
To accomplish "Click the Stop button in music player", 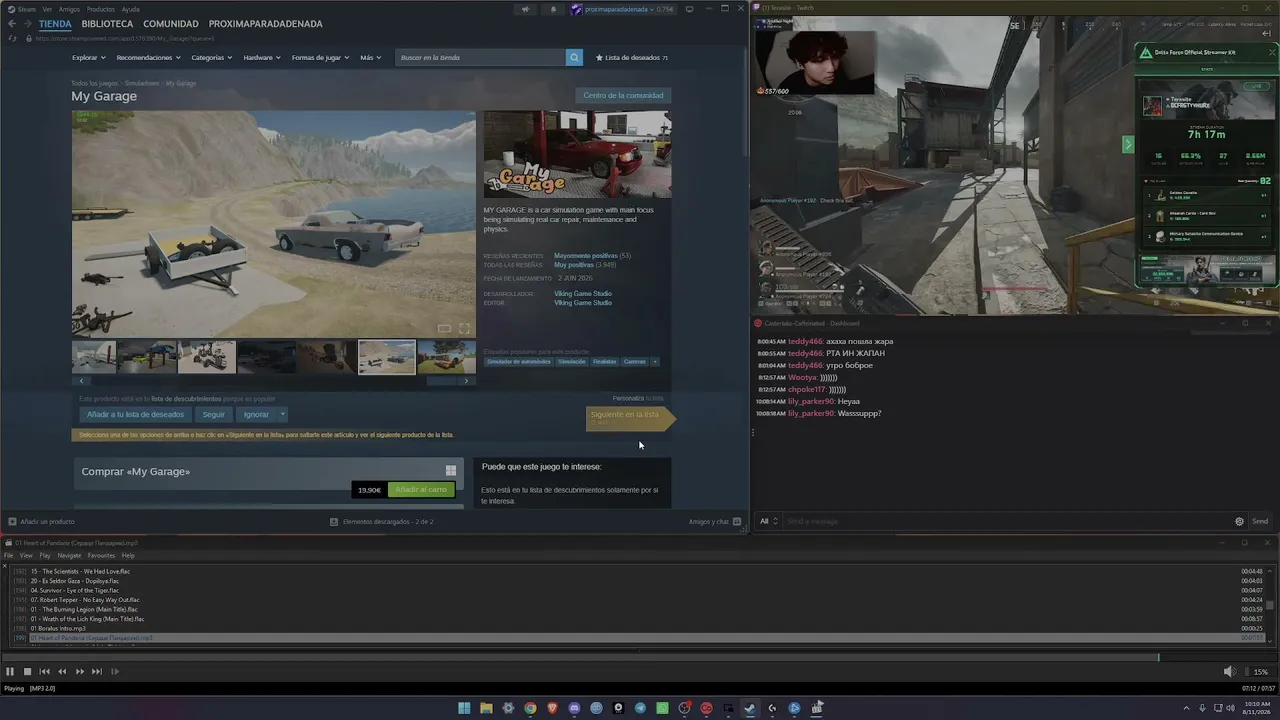I will (28, 672).
